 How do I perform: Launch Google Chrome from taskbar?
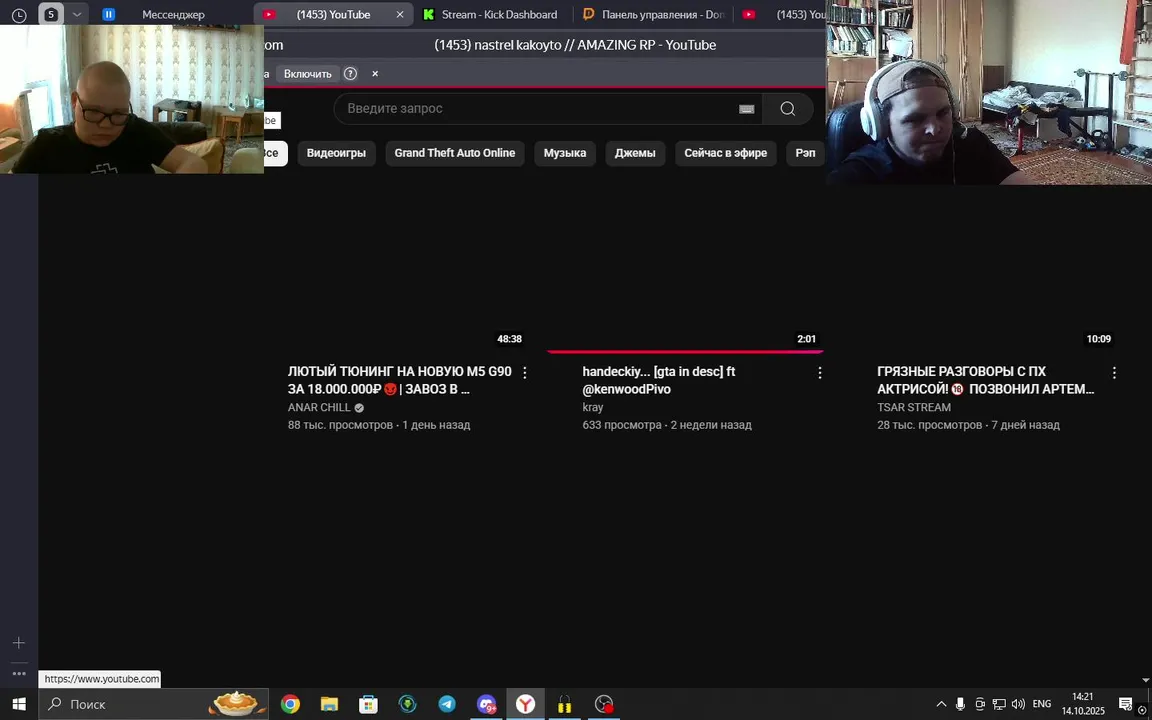coord(290,705)
